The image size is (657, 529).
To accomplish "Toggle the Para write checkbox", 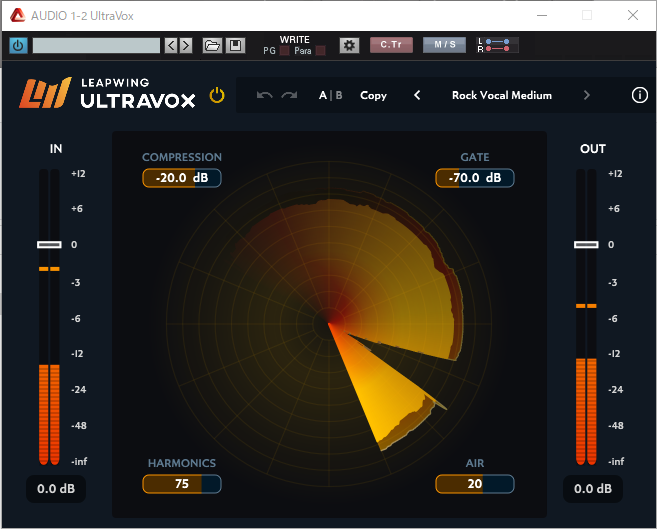I will click(321, 51).
